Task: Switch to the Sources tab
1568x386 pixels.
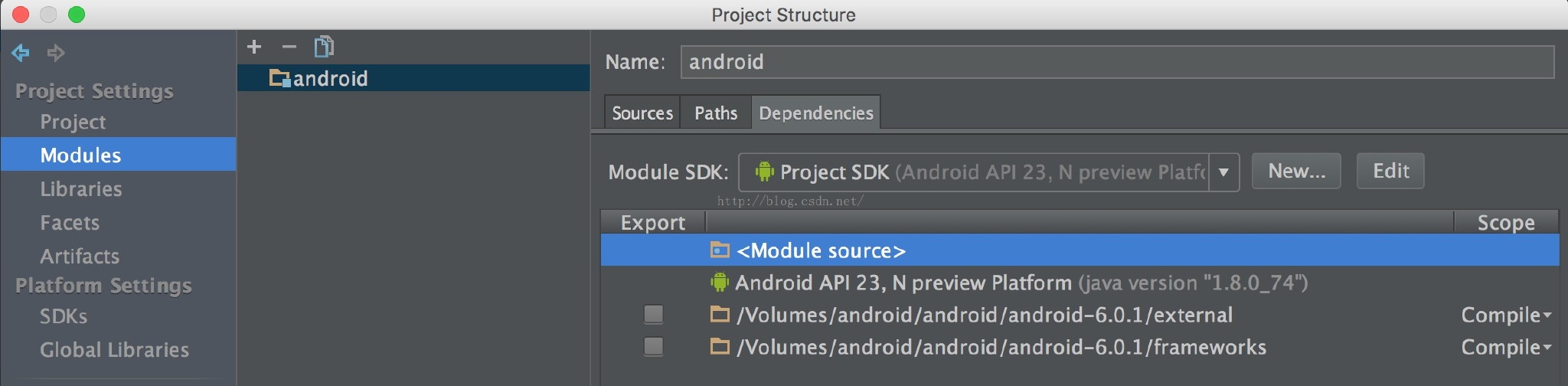Action: pos(642,113)
